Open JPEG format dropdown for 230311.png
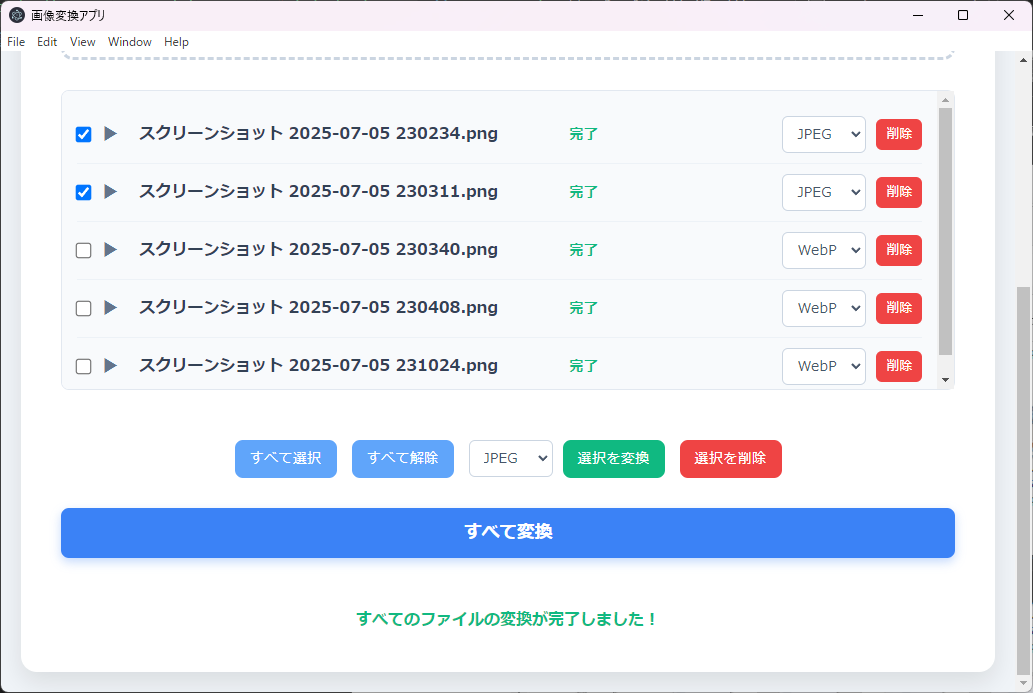This screenshot has height=693, width=1033. pos(824,192)
